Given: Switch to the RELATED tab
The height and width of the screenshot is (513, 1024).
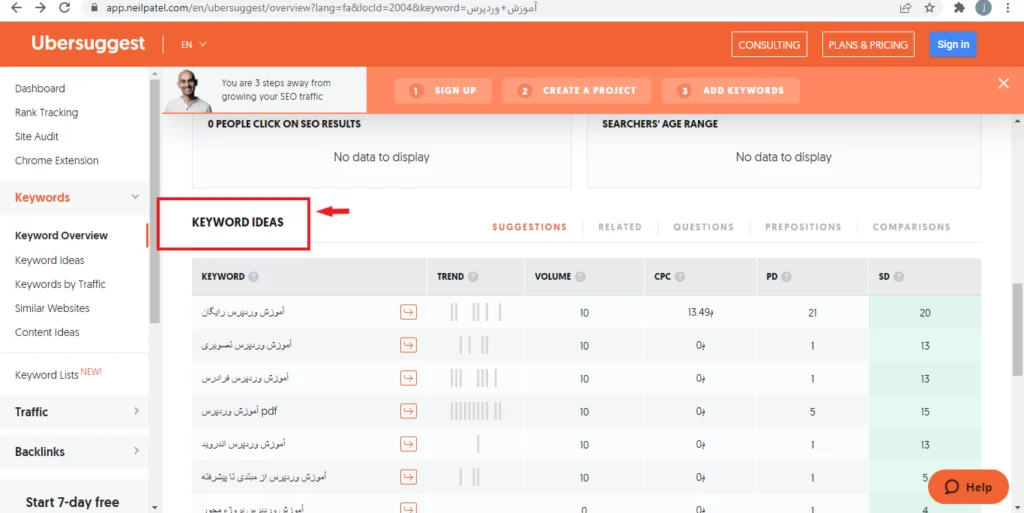Looking at the screenshot, I should click(x=620, y=227).
